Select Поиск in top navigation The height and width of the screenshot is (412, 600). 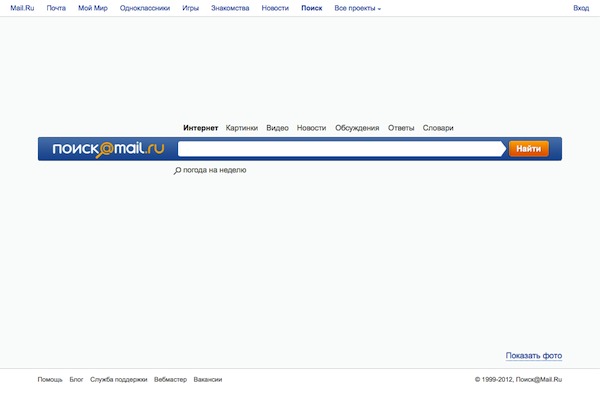coord(312,8)
